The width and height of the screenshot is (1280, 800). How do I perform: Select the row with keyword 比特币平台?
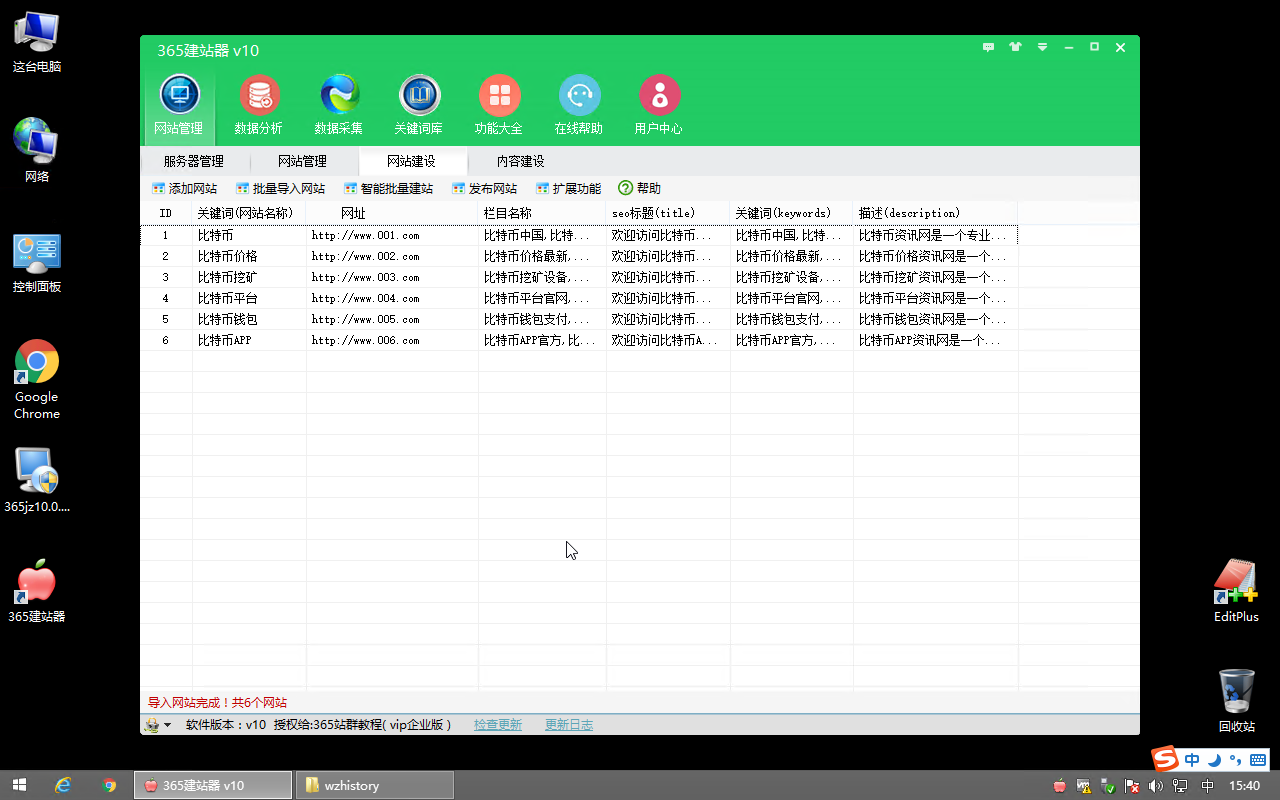579,298
